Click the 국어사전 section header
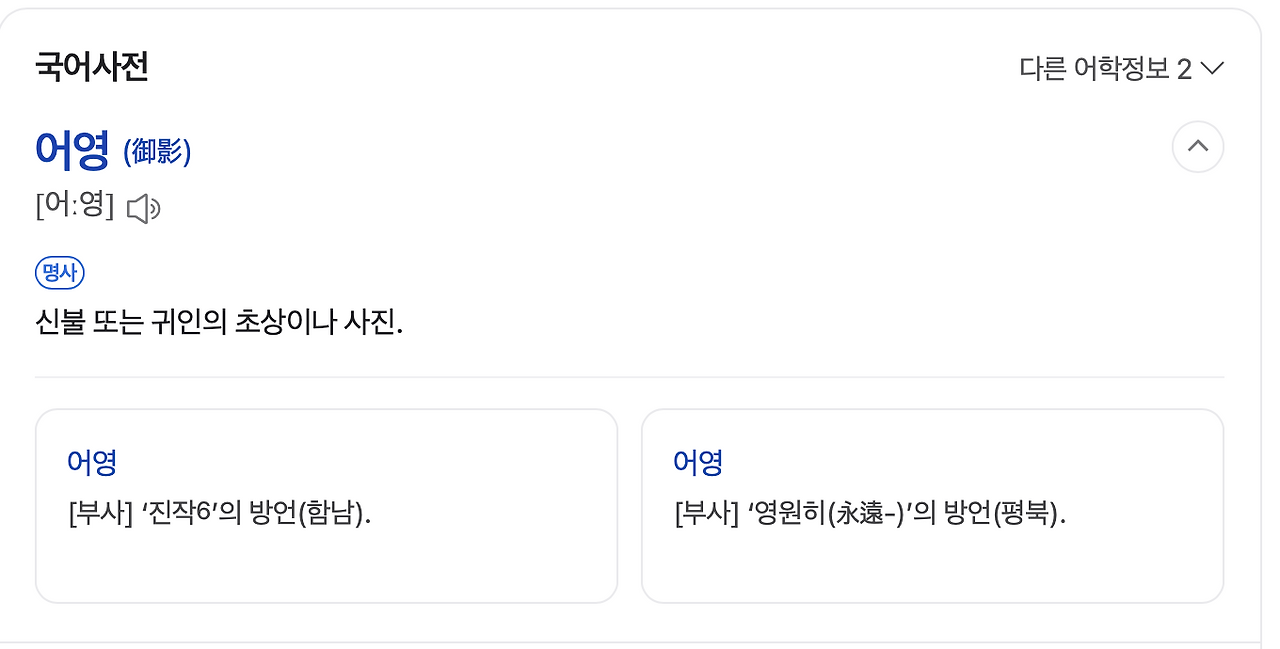The image size is (1280, 649). click(92, 67)
